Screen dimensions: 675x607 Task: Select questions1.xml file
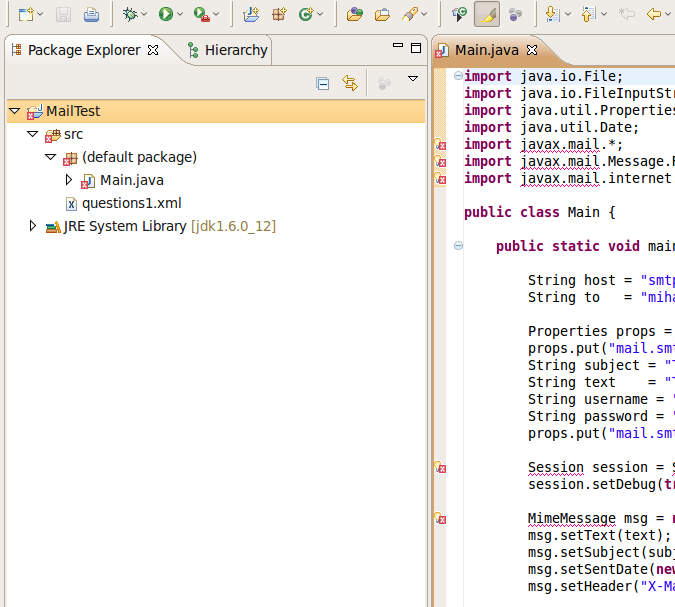pyautogui.click(x=132, y=203)
